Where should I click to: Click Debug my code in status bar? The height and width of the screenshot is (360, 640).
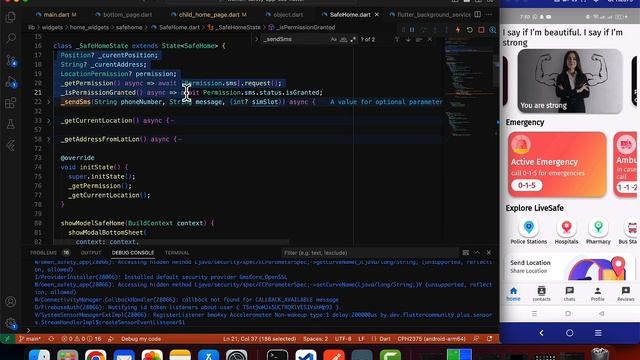point(141,339)
